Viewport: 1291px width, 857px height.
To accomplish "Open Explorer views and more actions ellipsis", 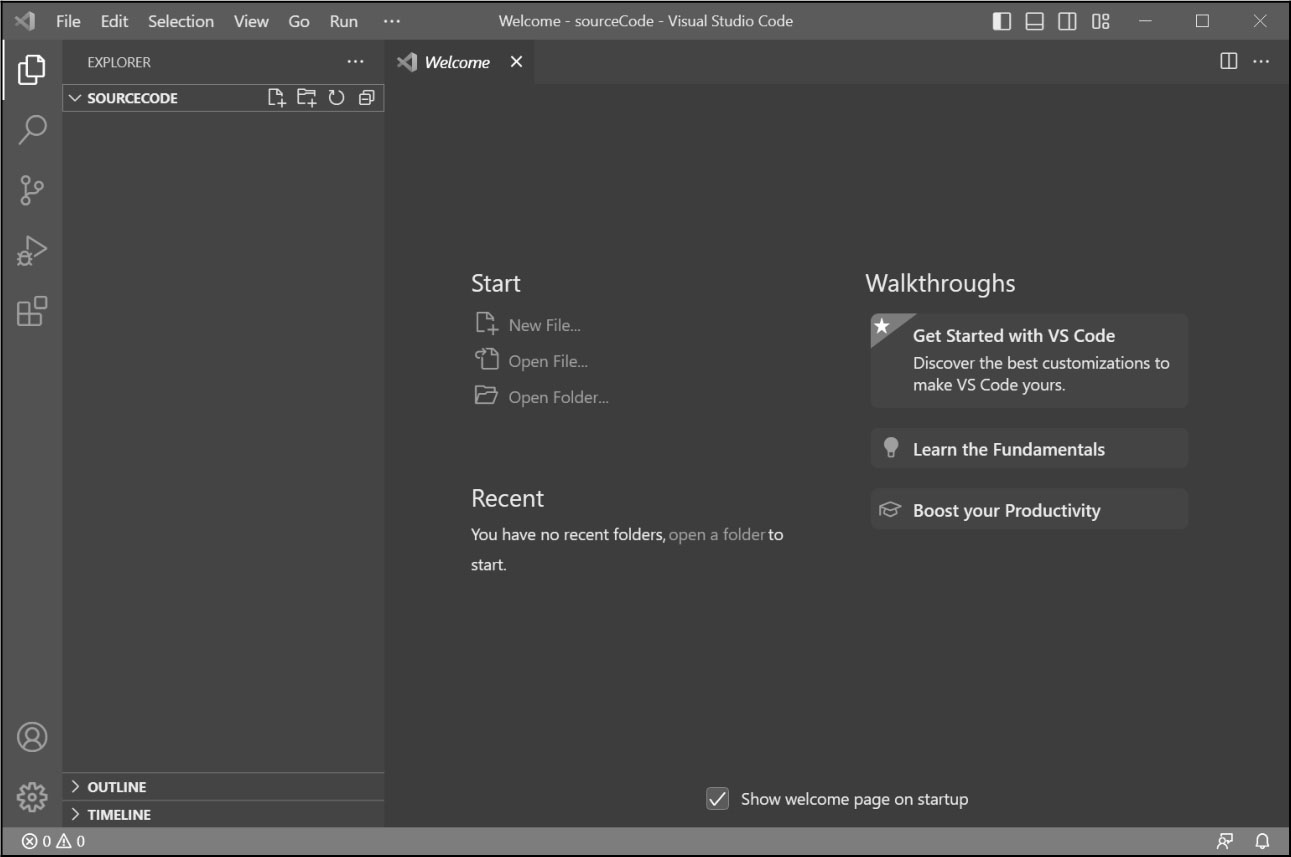I will (356, 62).
